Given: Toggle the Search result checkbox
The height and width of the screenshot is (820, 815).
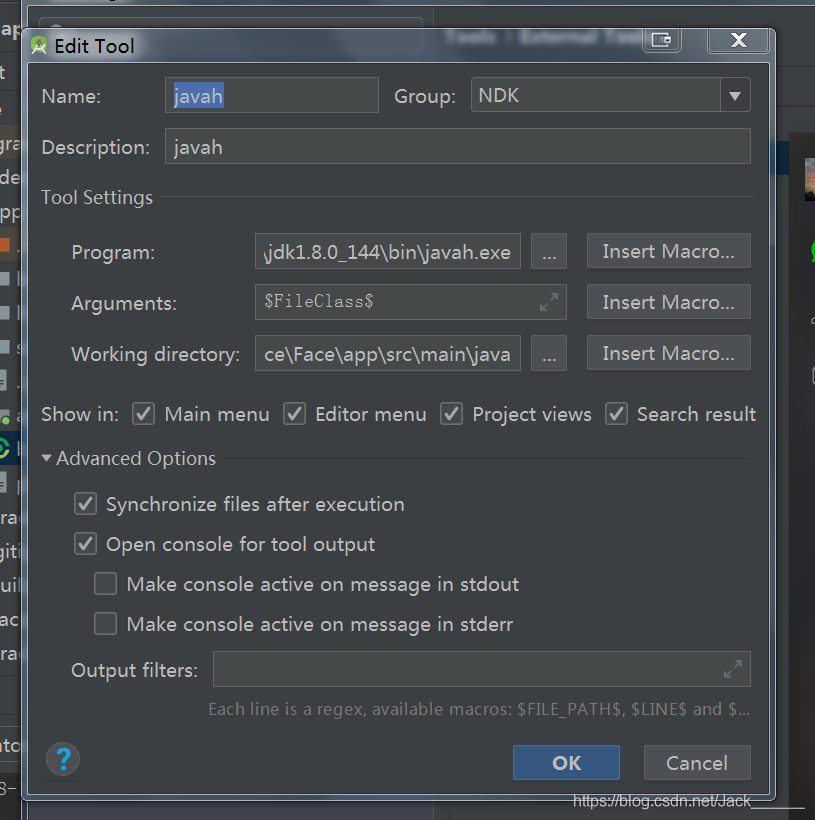Looking at the screenshot, I should 616,414.
